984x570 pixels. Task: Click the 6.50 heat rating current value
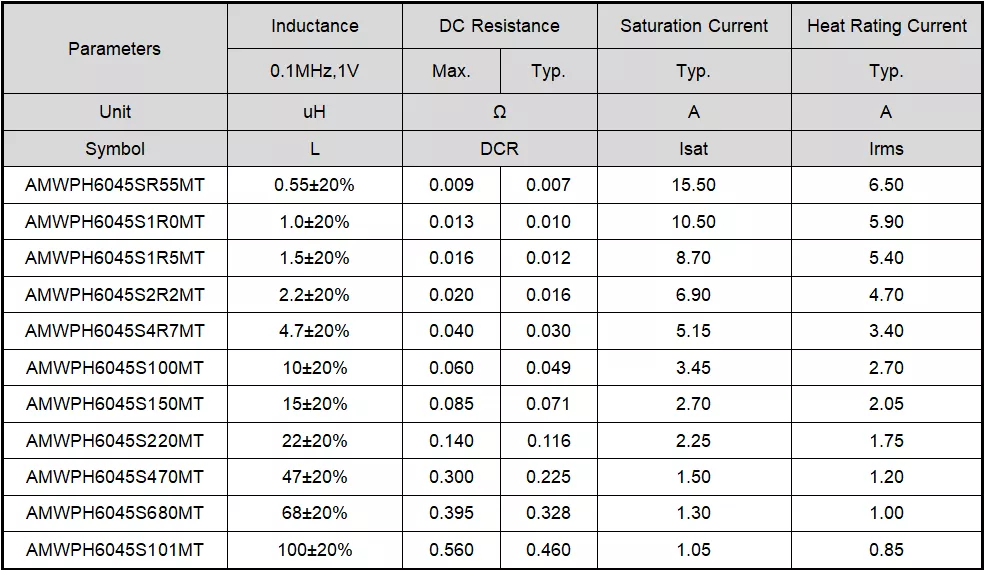point(886,185)
